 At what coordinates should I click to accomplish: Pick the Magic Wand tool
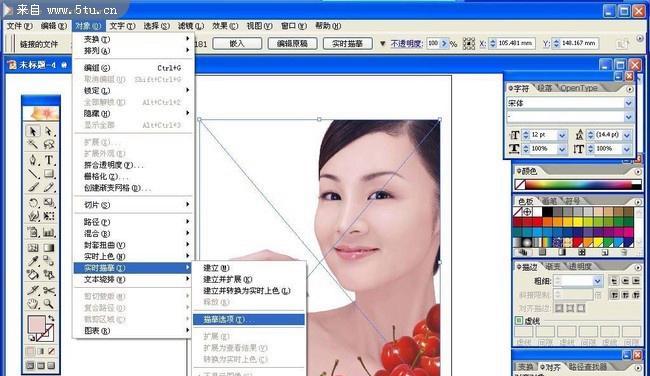click(32, 144)
